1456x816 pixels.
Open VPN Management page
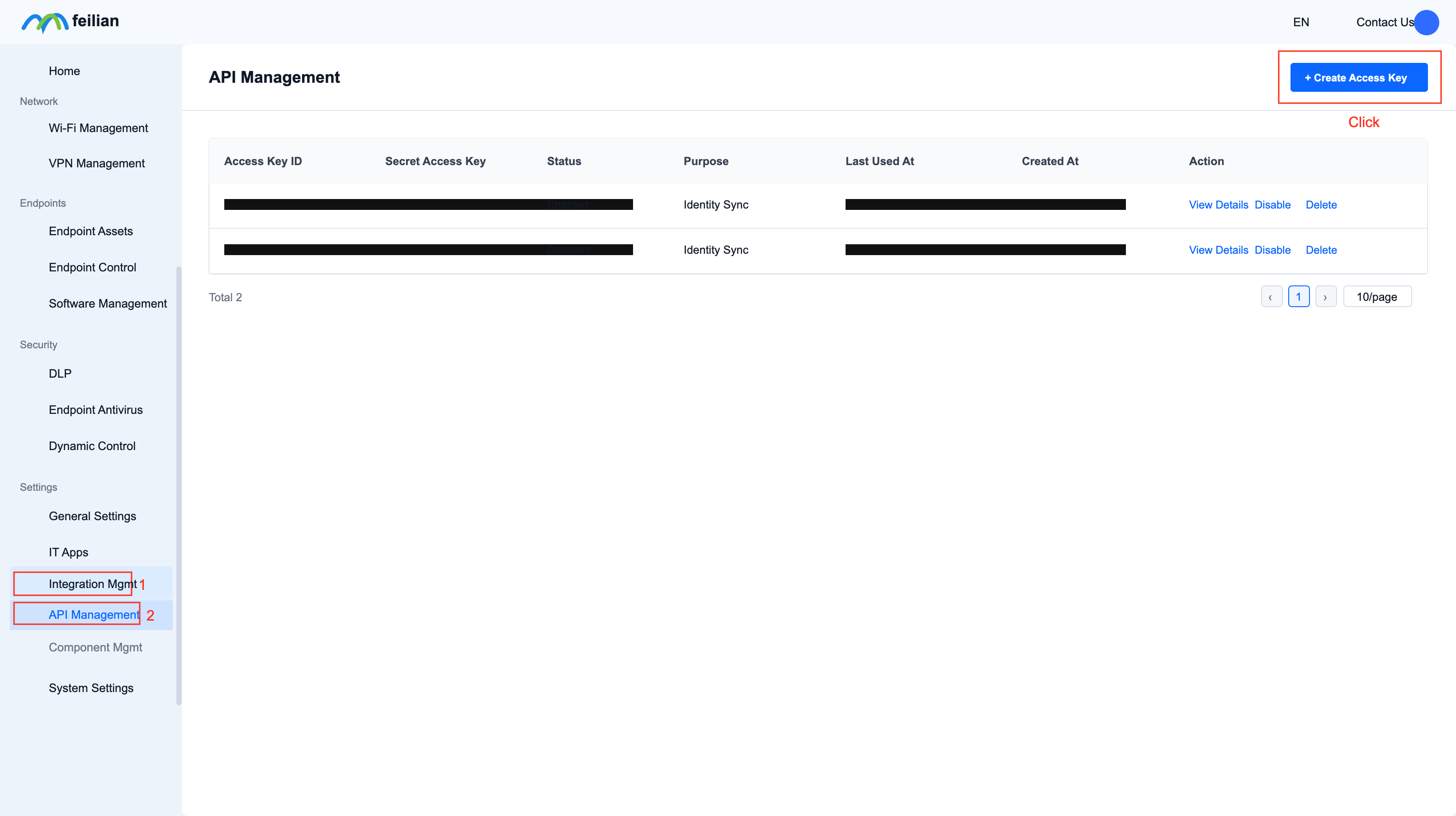[97, 163]
